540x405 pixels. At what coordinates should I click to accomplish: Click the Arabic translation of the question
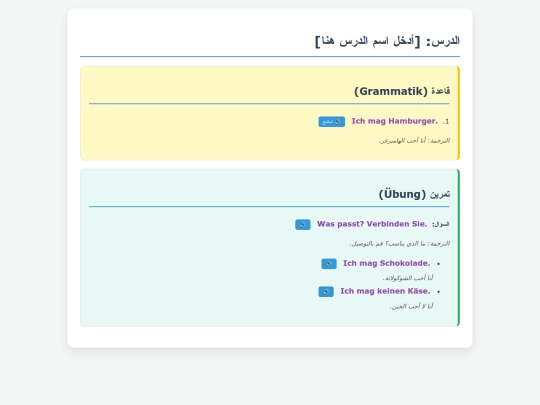(399, 244)
